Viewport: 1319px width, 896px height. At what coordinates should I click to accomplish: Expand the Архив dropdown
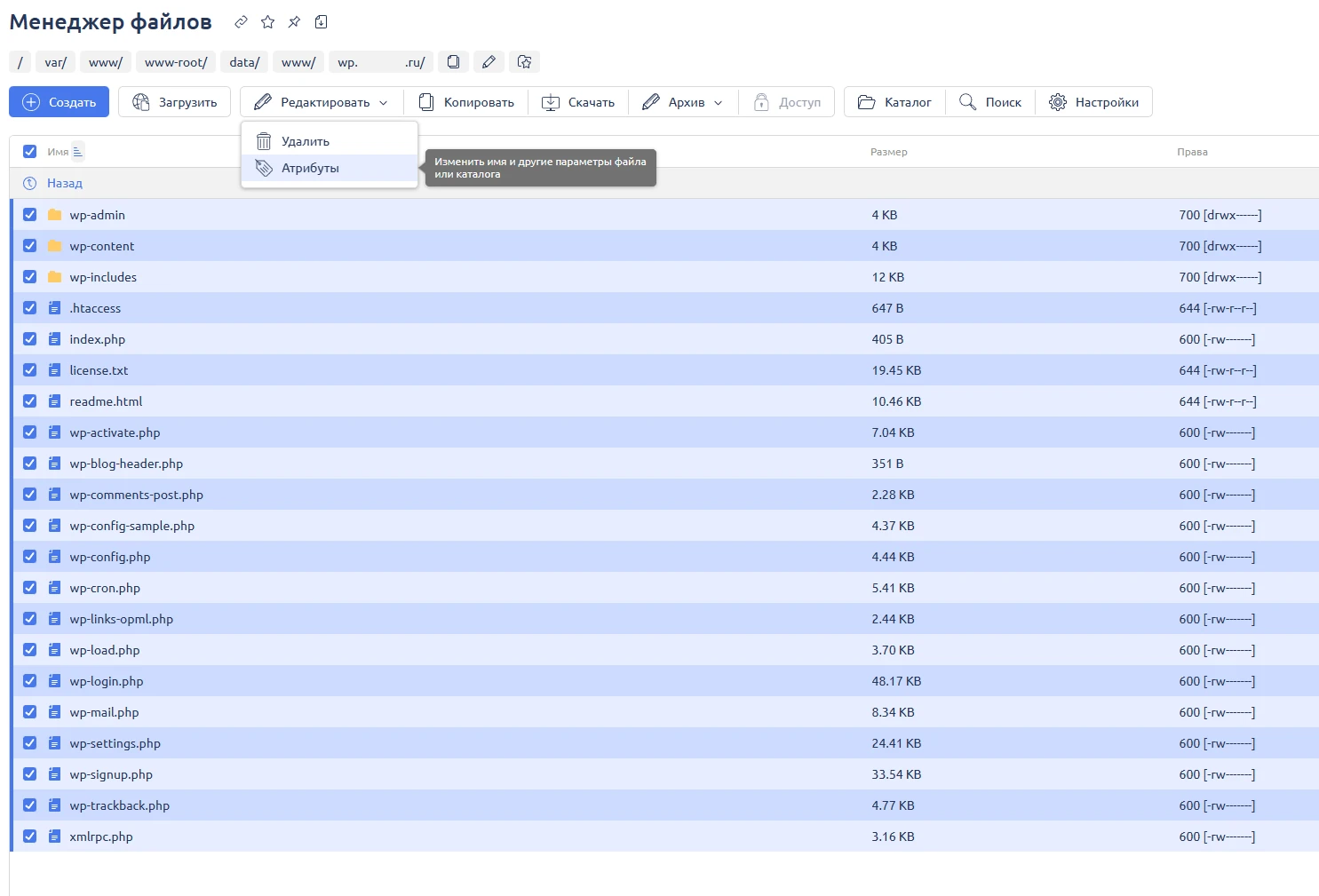(x=686, y=102)
